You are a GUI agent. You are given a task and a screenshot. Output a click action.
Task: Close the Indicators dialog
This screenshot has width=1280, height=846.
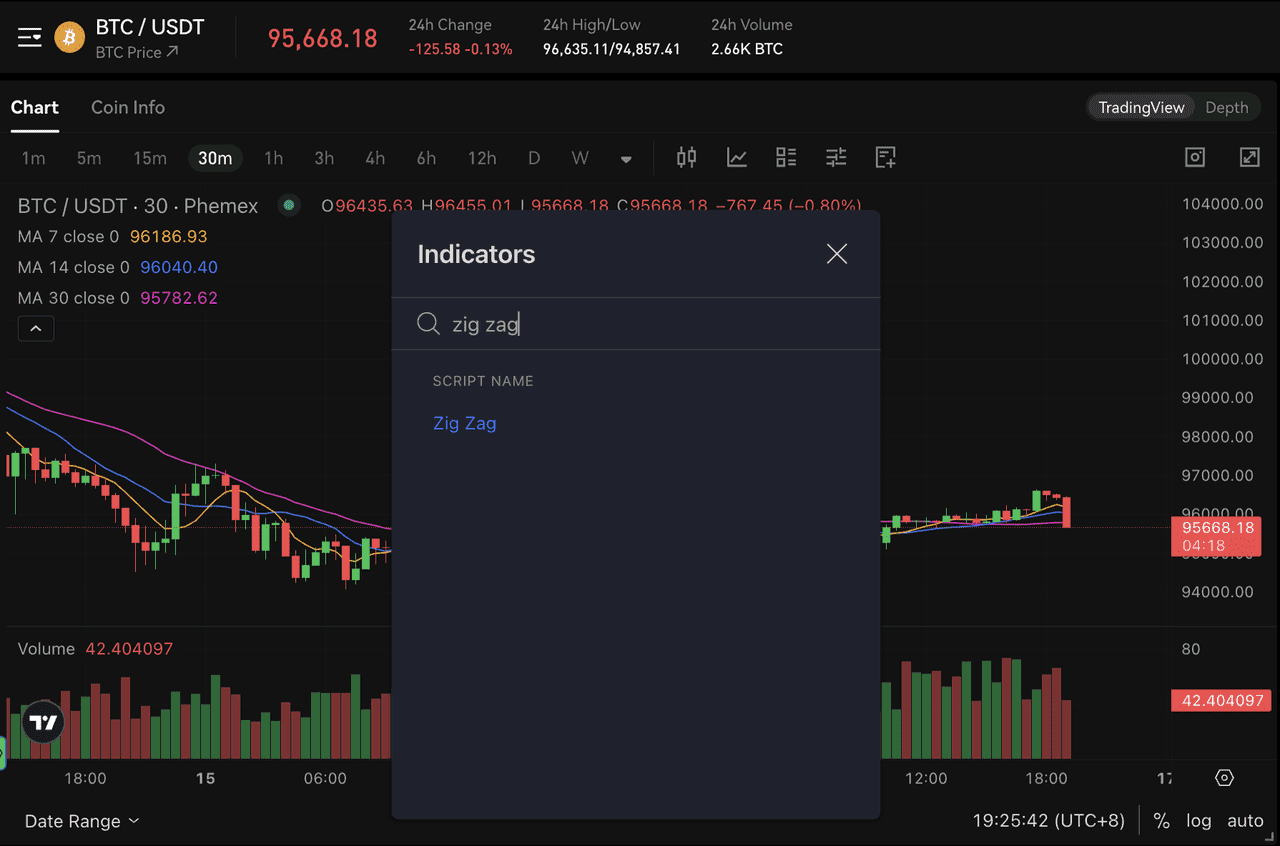pos(837,254)
